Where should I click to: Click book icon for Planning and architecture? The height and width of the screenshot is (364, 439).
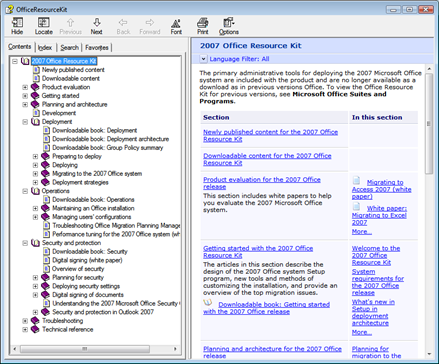[35, 104]
